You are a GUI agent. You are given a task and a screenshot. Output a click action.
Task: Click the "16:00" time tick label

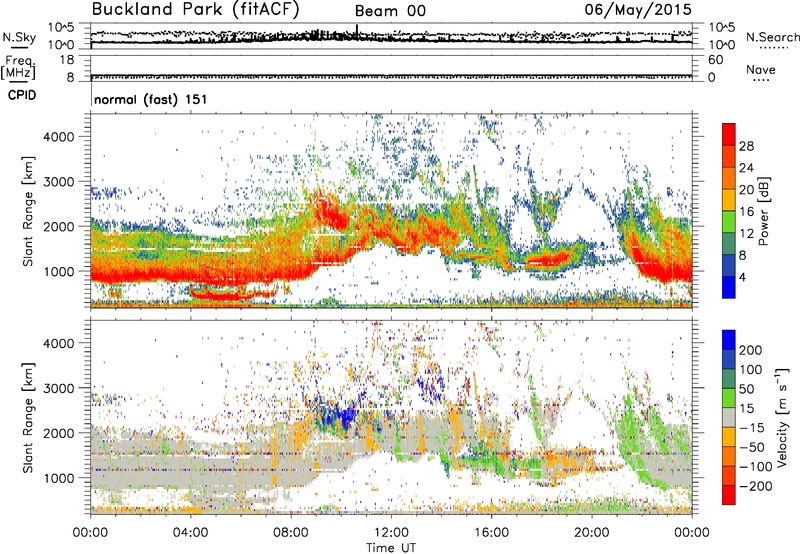[491, 533]
